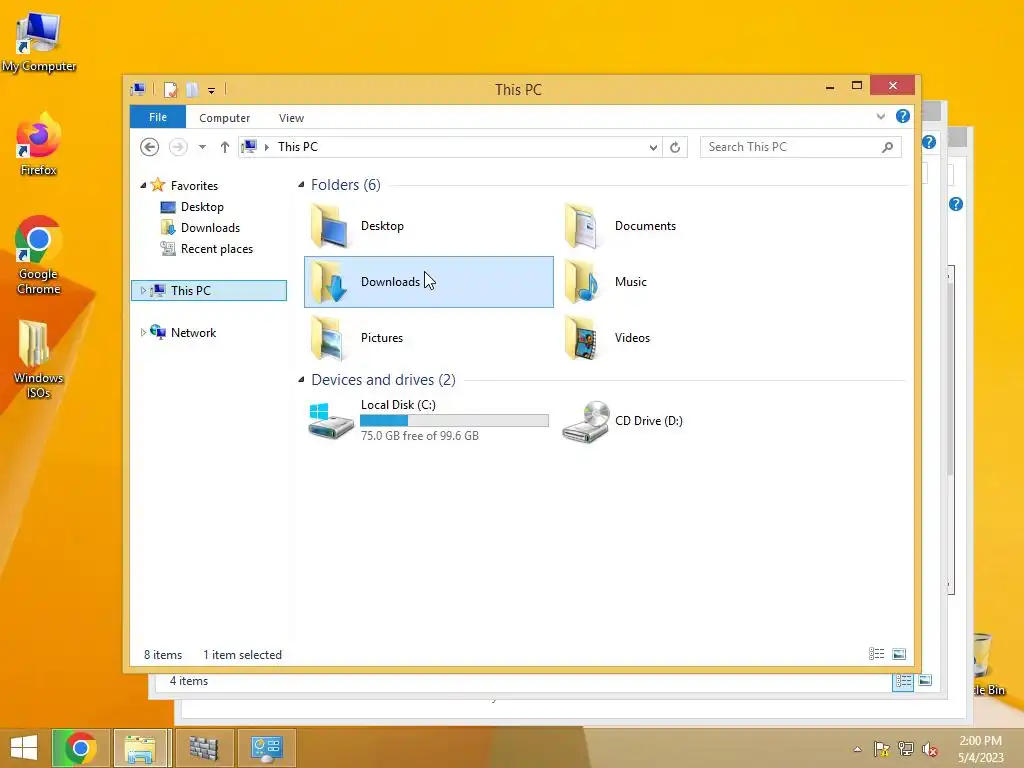Screen dimensions: 1024x768
Task: Click large icons view in background window
Action: (925, 680)
